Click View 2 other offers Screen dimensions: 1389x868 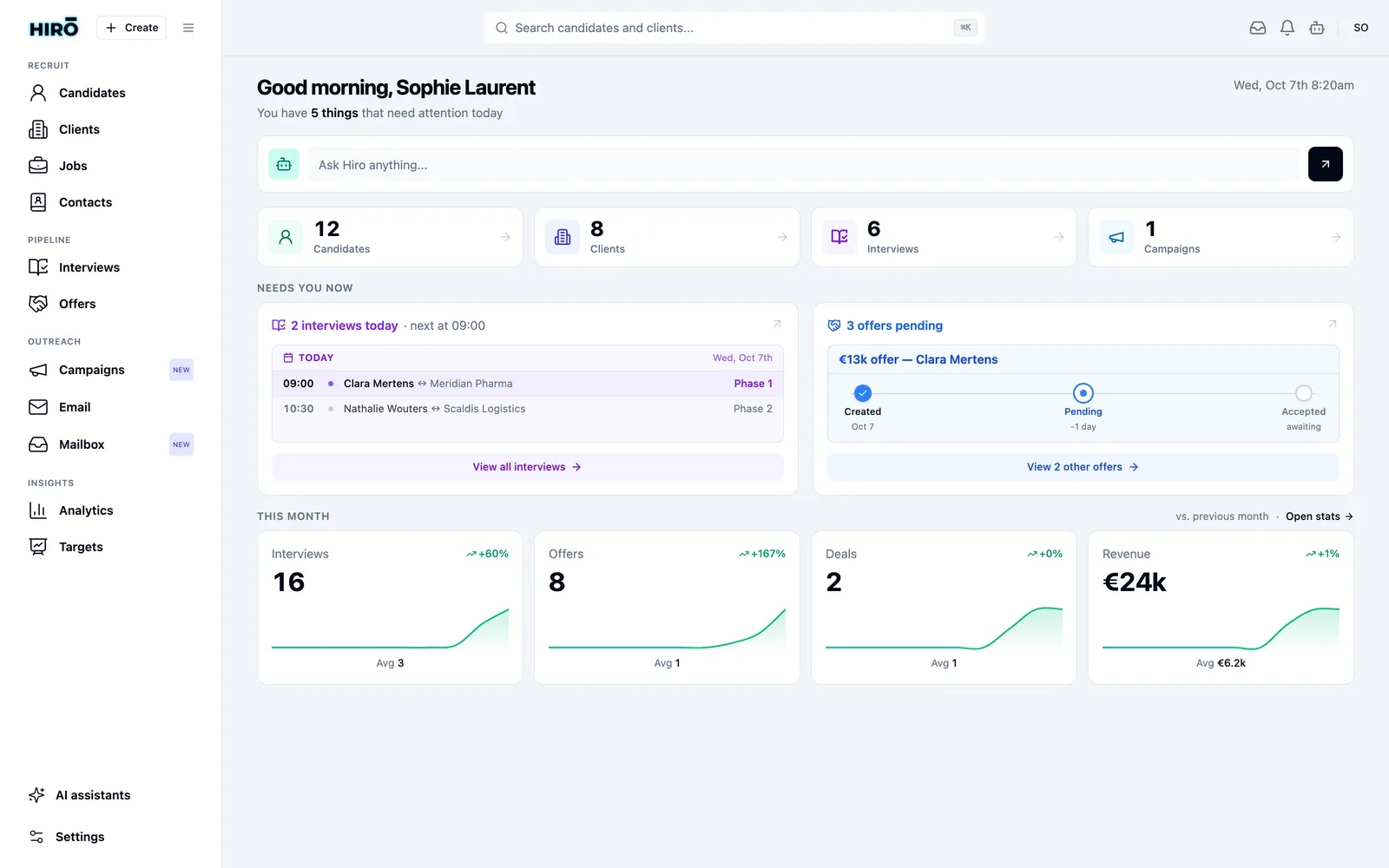[x=1083, y=467]
